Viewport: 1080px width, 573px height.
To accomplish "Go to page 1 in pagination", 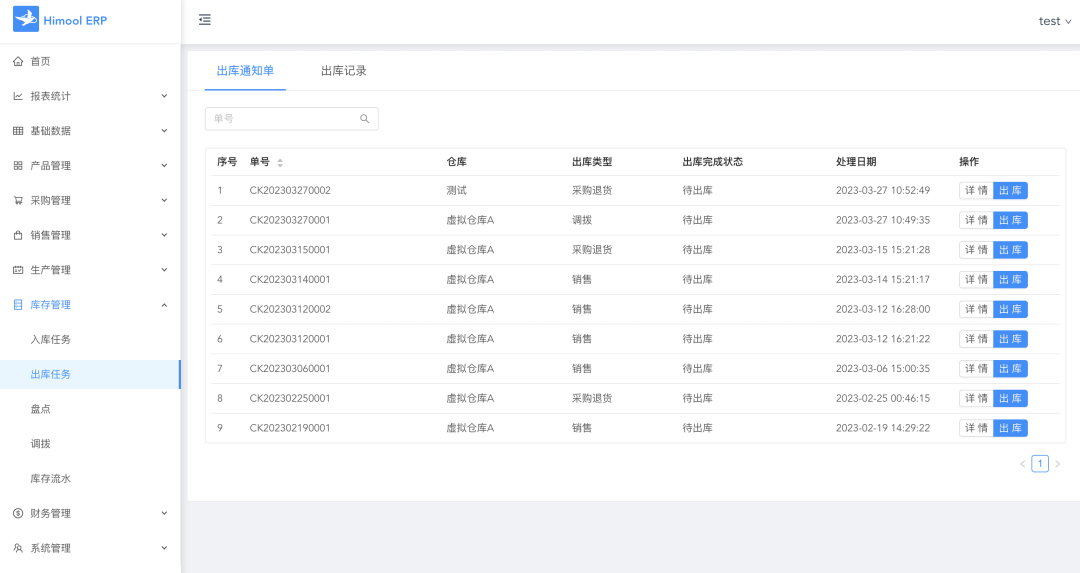I will pos(1040,464).
